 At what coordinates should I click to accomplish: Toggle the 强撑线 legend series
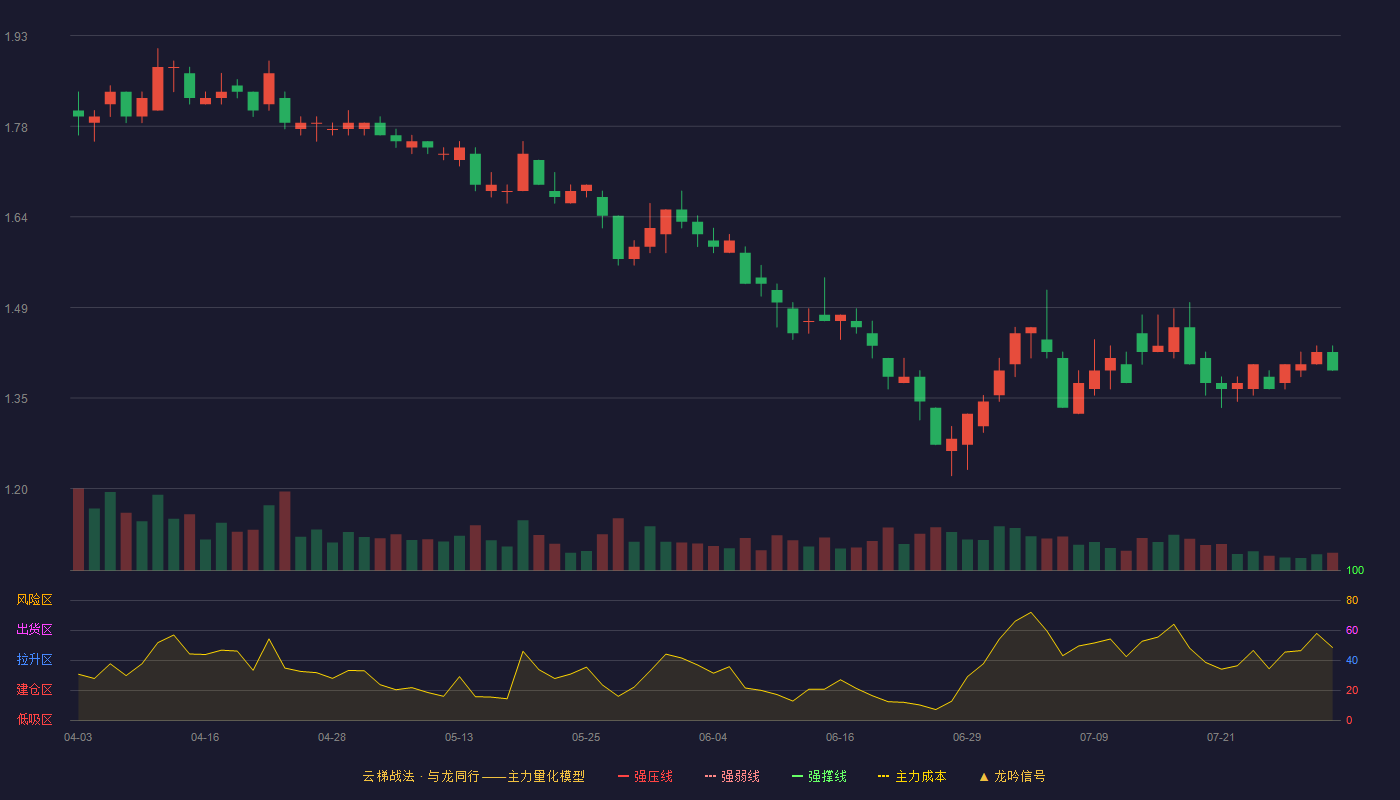click(x=819, y=776)
